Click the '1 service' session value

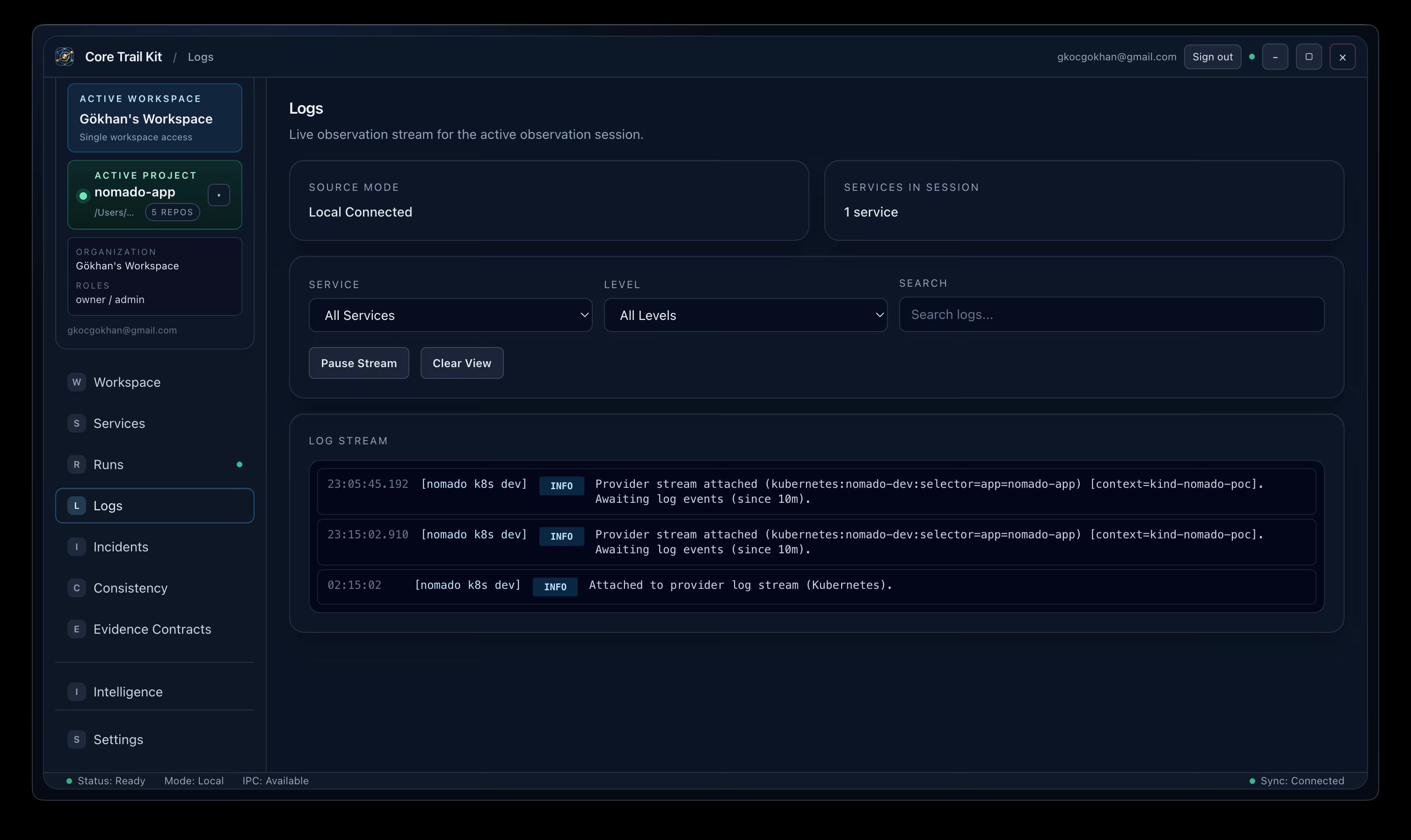871,212
